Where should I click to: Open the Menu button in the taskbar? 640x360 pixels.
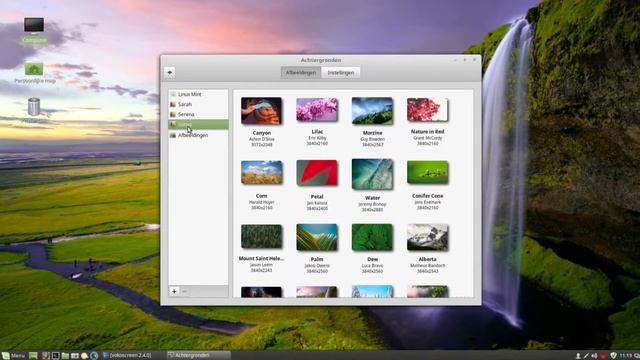pos(13,356)
